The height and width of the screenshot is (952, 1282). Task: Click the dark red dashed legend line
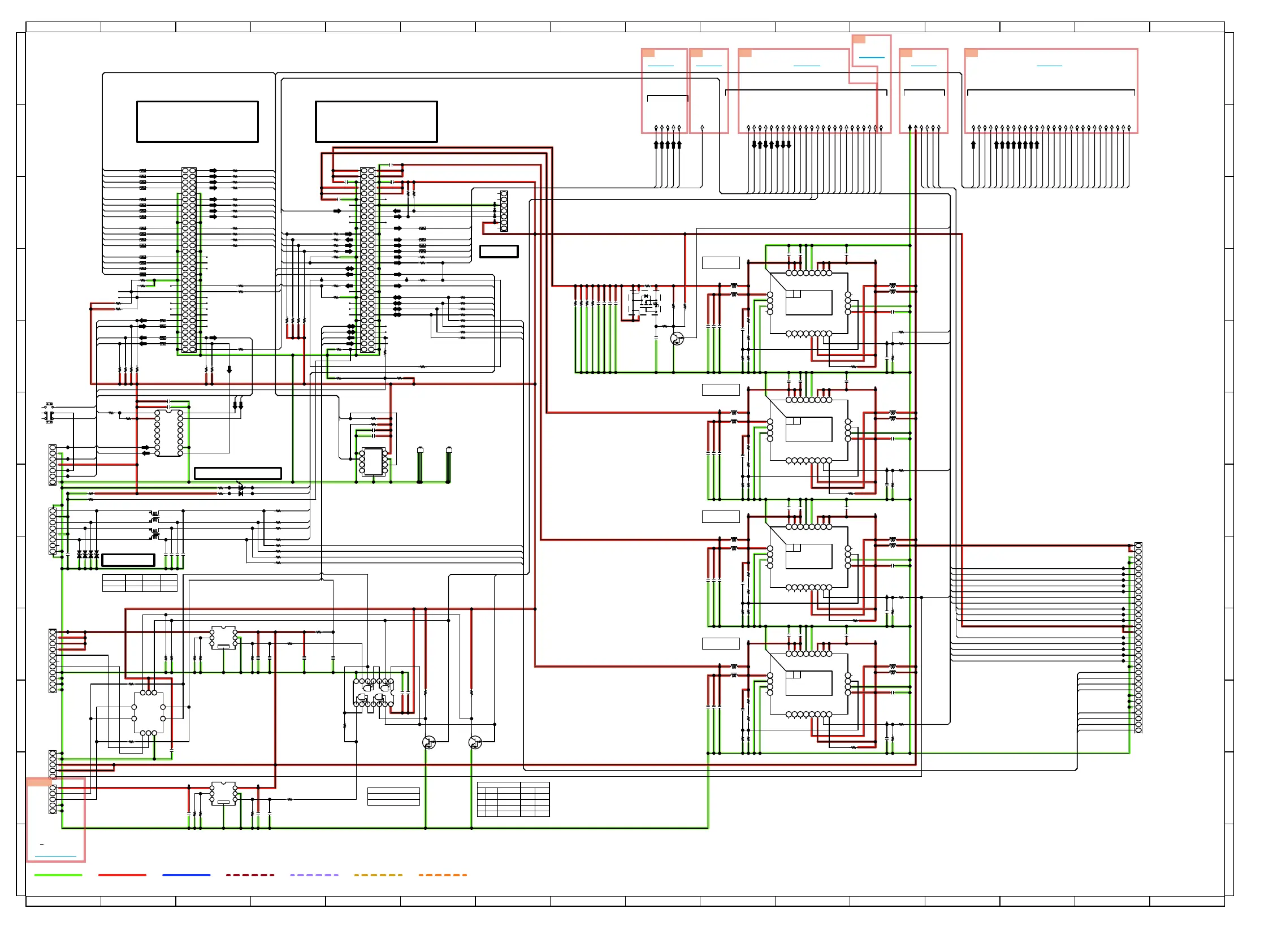point(250,875)
